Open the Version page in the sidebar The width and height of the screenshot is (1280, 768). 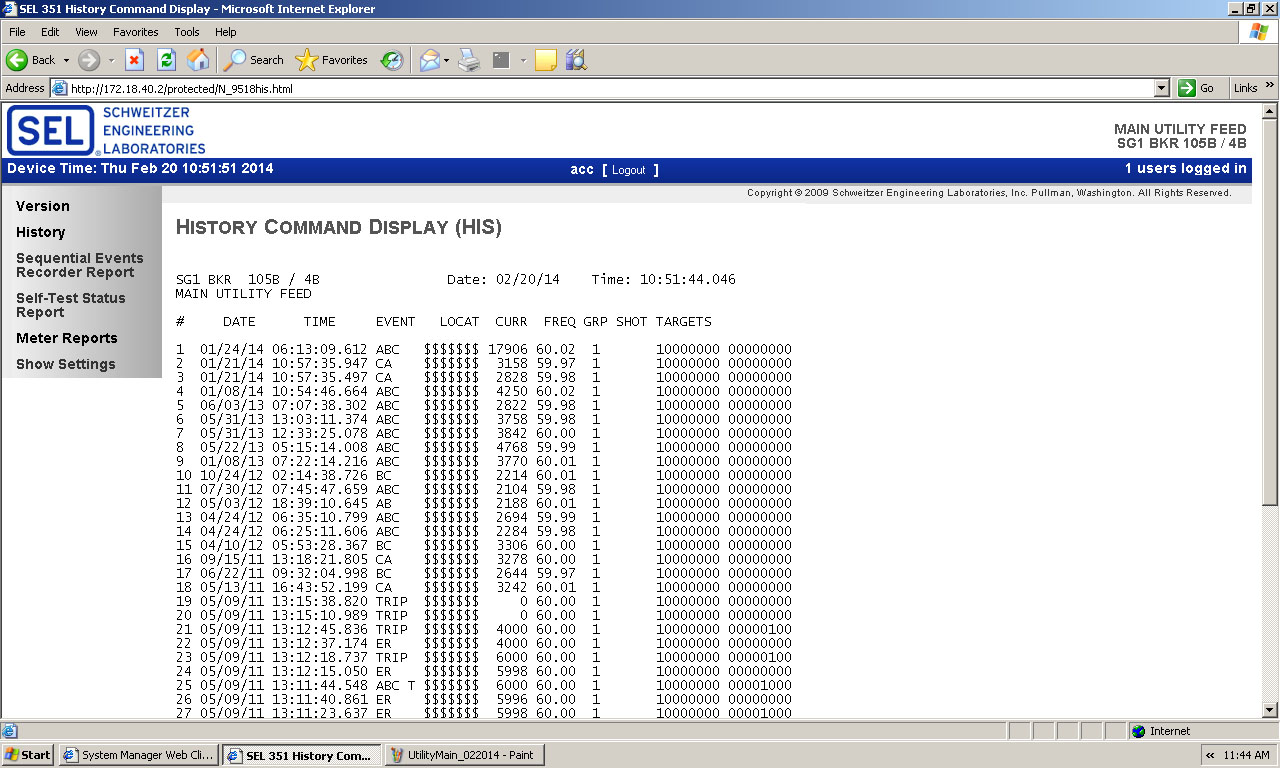tap(43, 206)
